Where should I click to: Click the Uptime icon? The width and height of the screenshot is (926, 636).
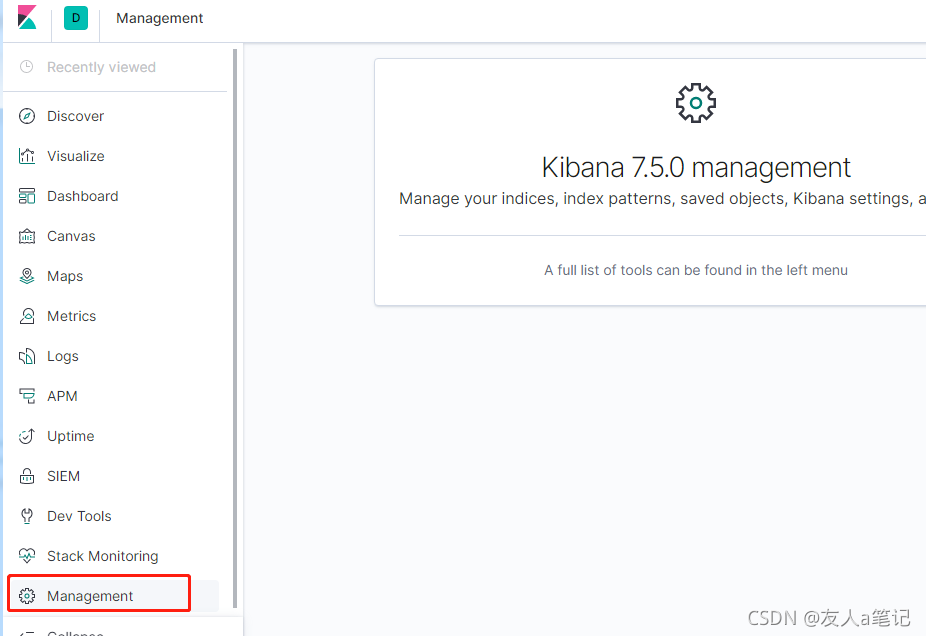27,436
